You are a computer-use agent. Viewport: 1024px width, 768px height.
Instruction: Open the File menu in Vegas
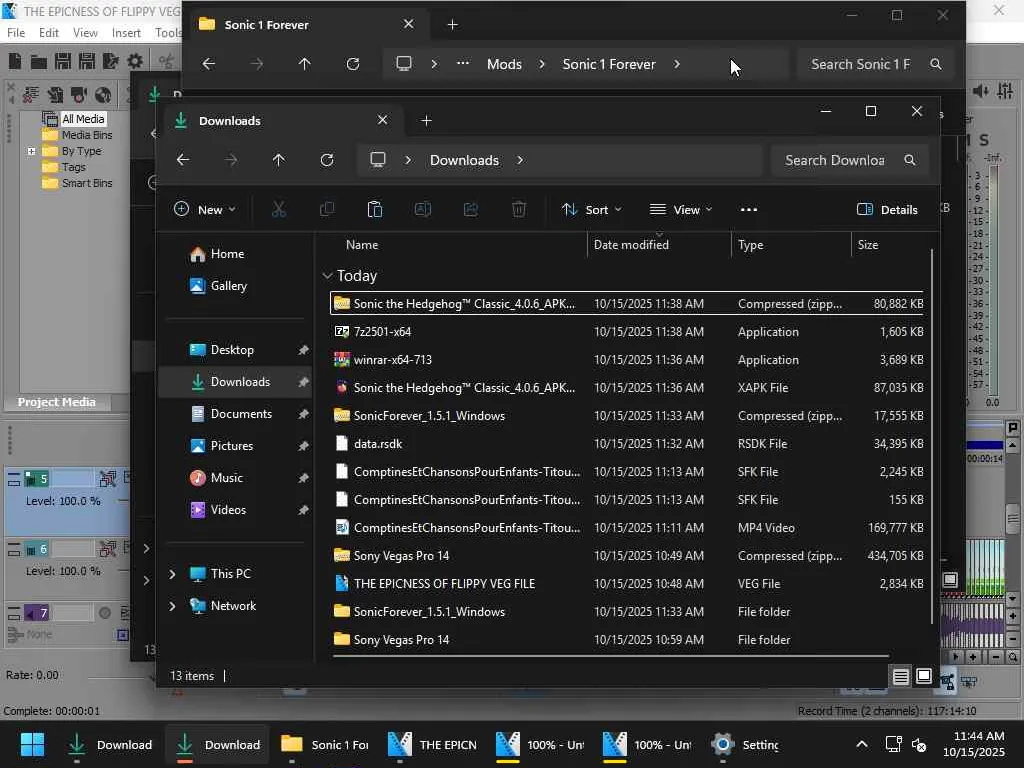[x=16, y=33]
